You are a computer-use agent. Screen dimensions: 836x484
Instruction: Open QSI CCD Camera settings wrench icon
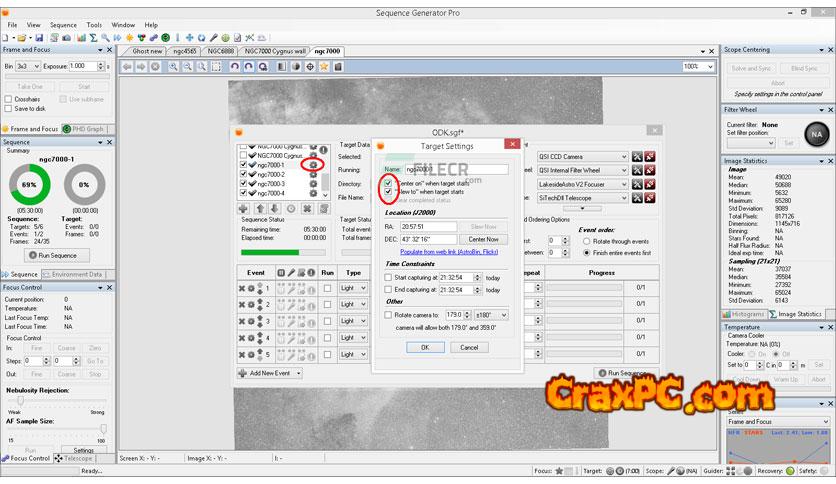[x=636, y=157]
